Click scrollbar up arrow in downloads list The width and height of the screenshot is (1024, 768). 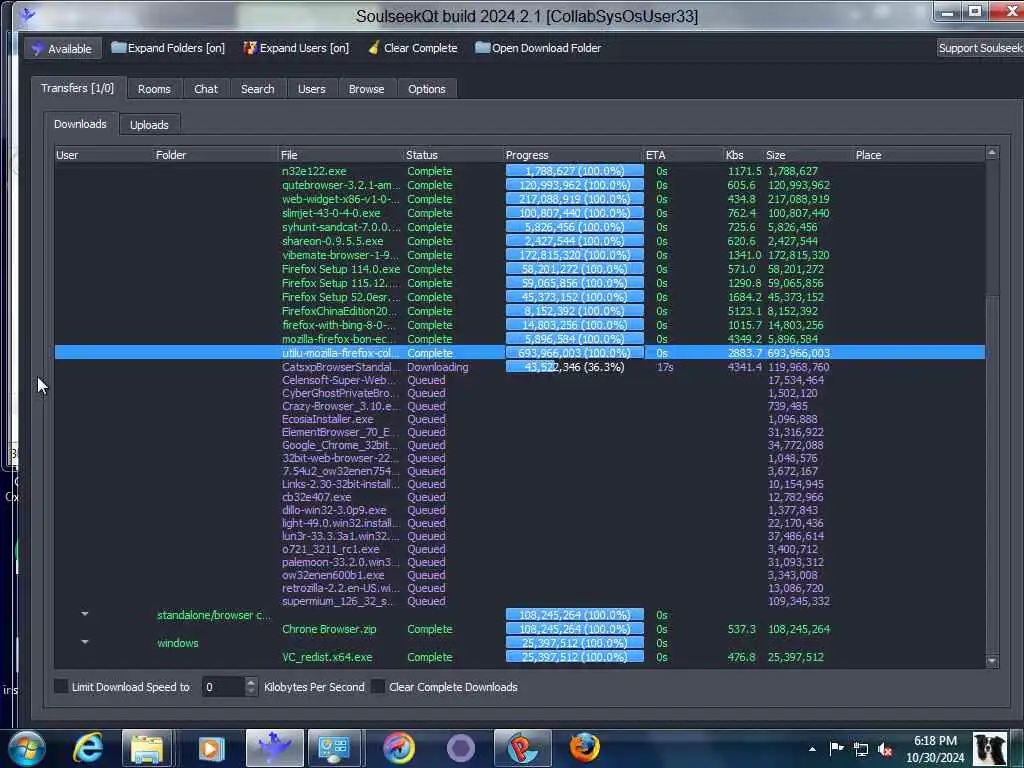pos(992,153)
